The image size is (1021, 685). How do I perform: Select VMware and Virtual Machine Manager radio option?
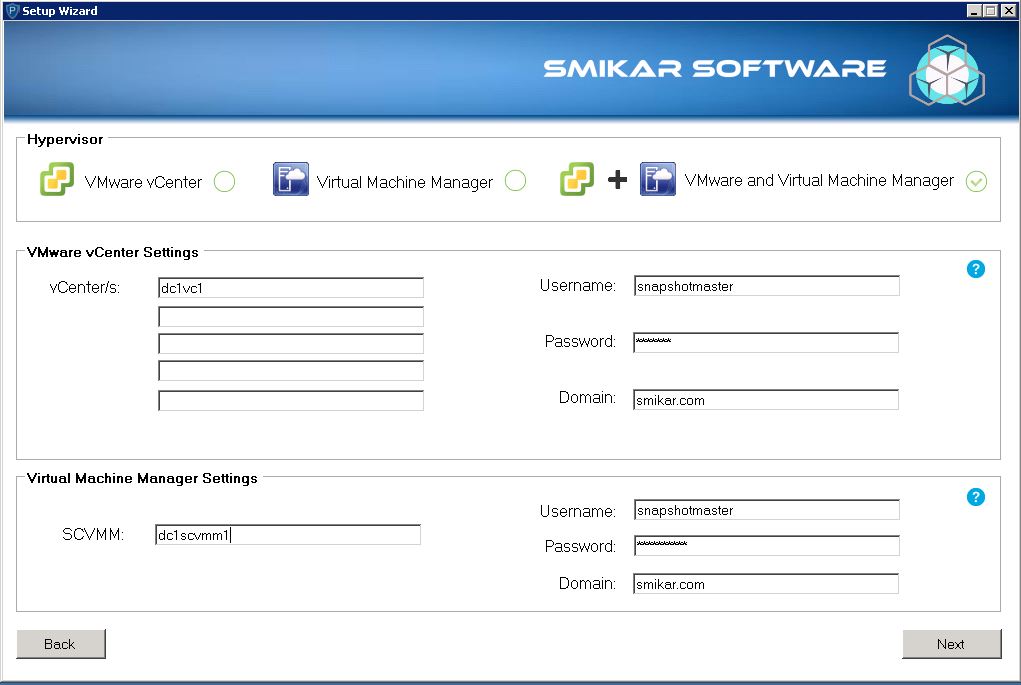click(x=976, y=181)
